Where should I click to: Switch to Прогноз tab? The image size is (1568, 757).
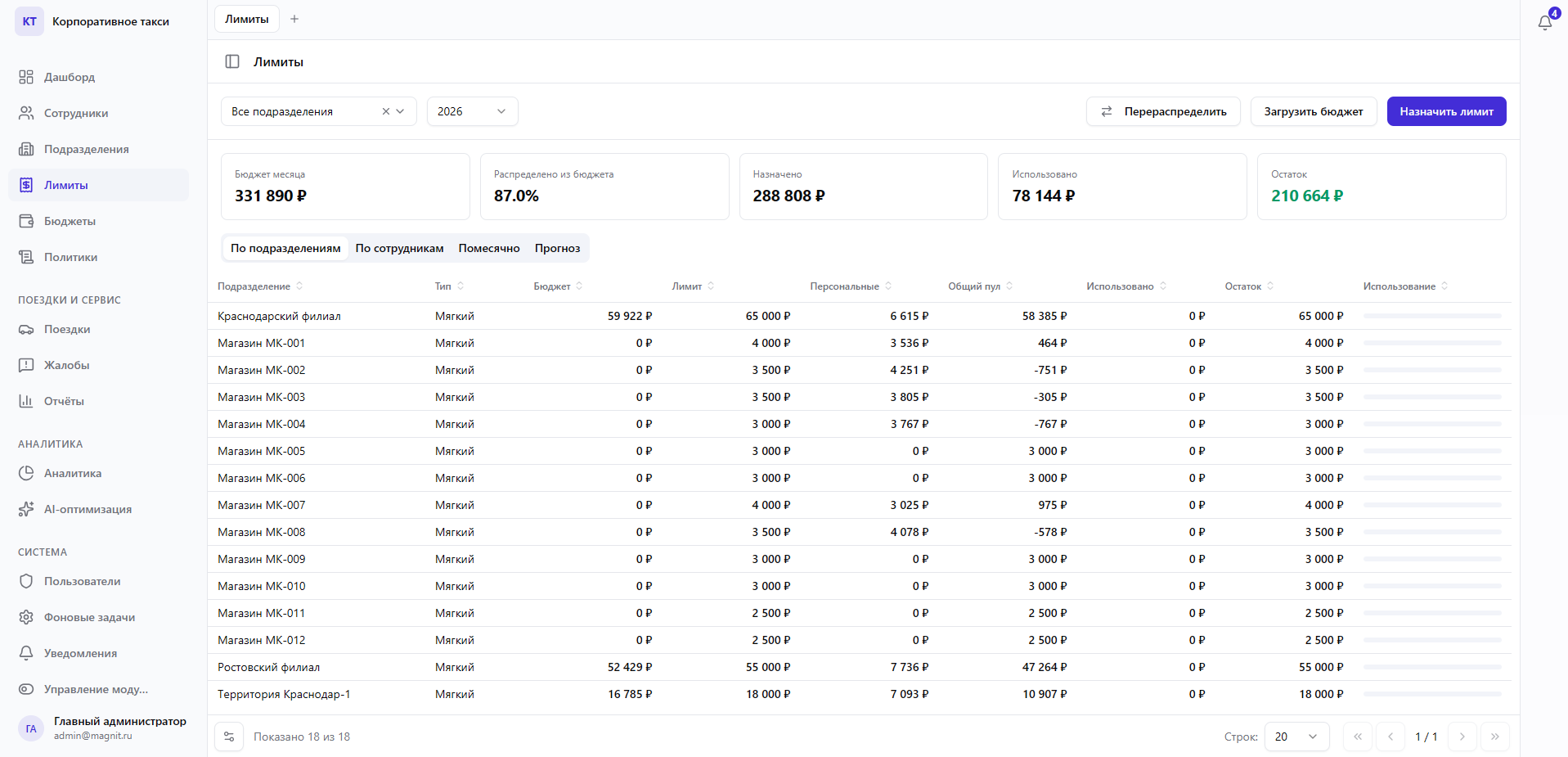click(557, 248)
